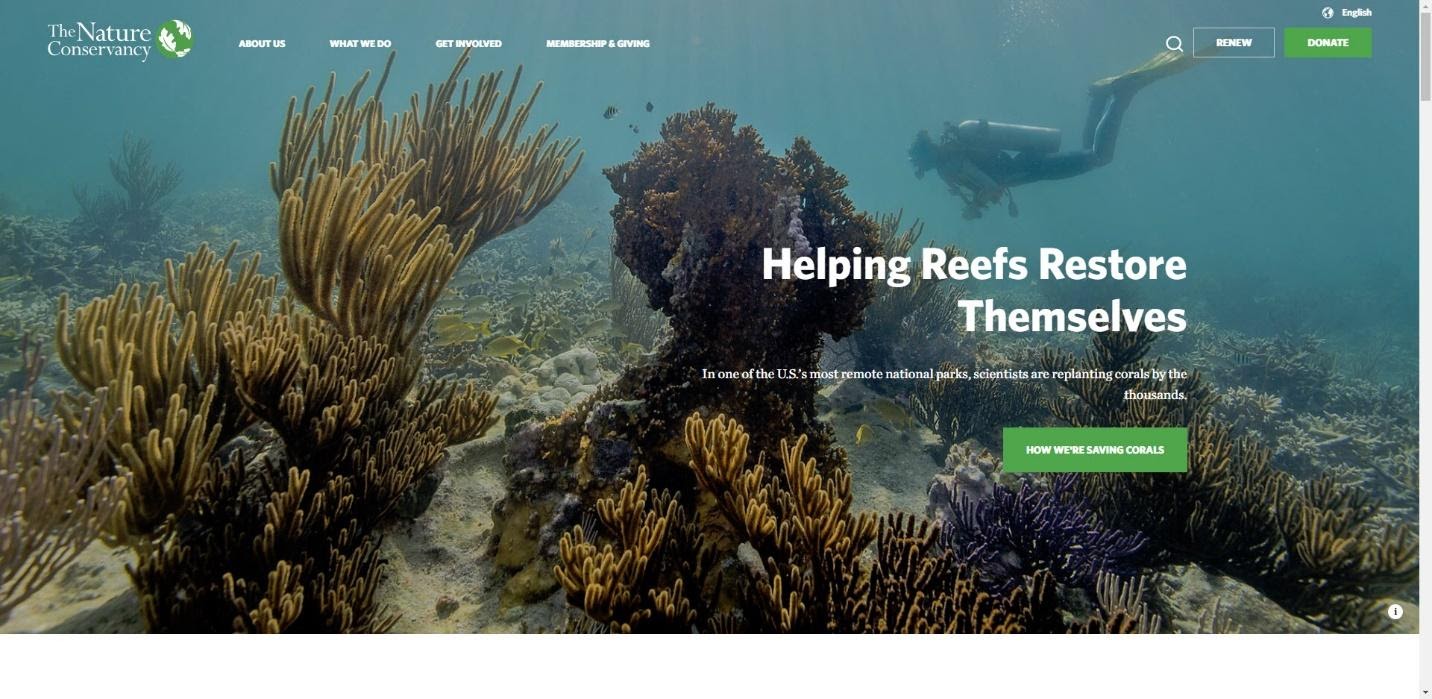1432x699 pixels.
Task: Click The Nature Conservancy logo
Action: click(x=120, y=41)
